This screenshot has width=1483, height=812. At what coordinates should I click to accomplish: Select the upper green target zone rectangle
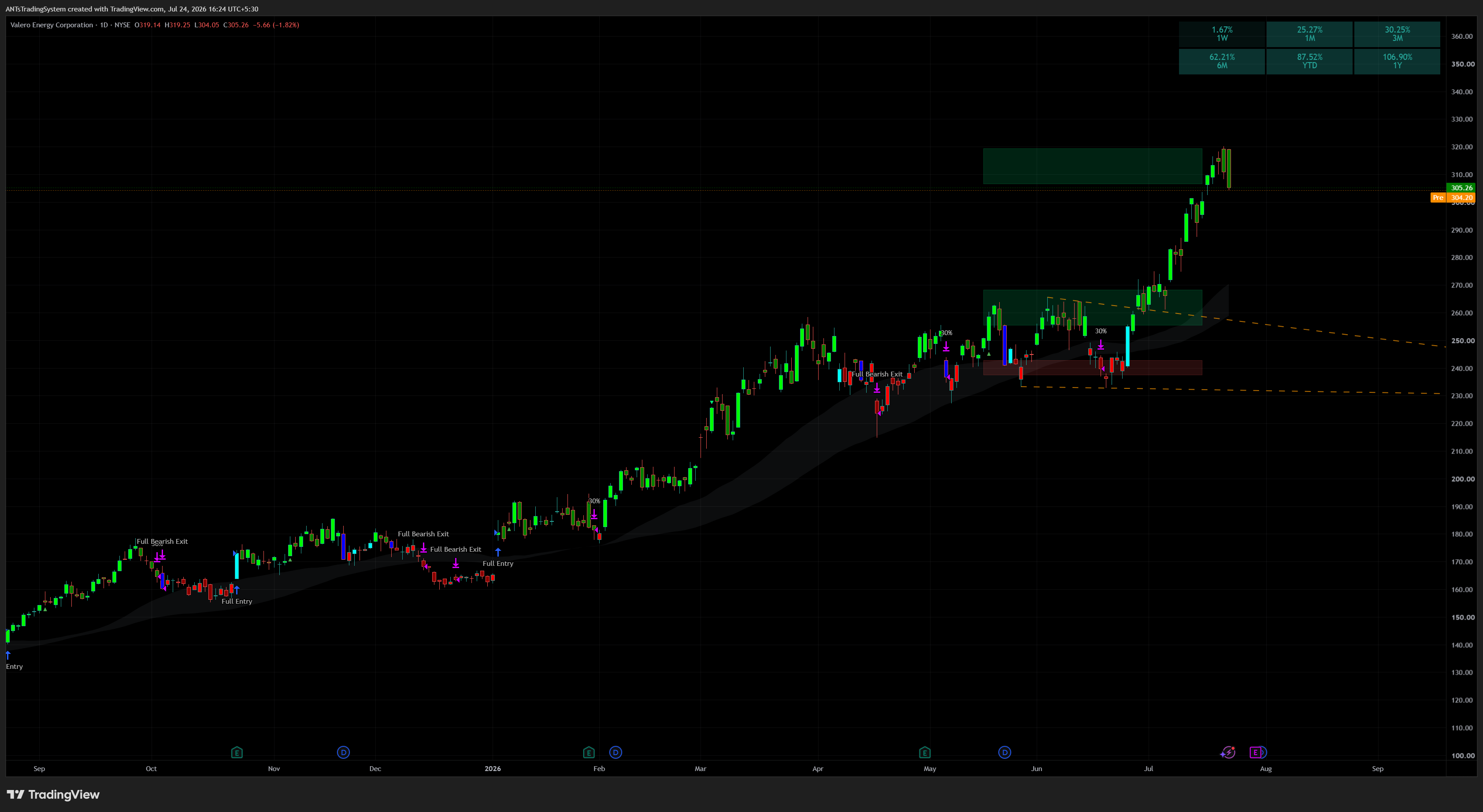[1092, 166]
